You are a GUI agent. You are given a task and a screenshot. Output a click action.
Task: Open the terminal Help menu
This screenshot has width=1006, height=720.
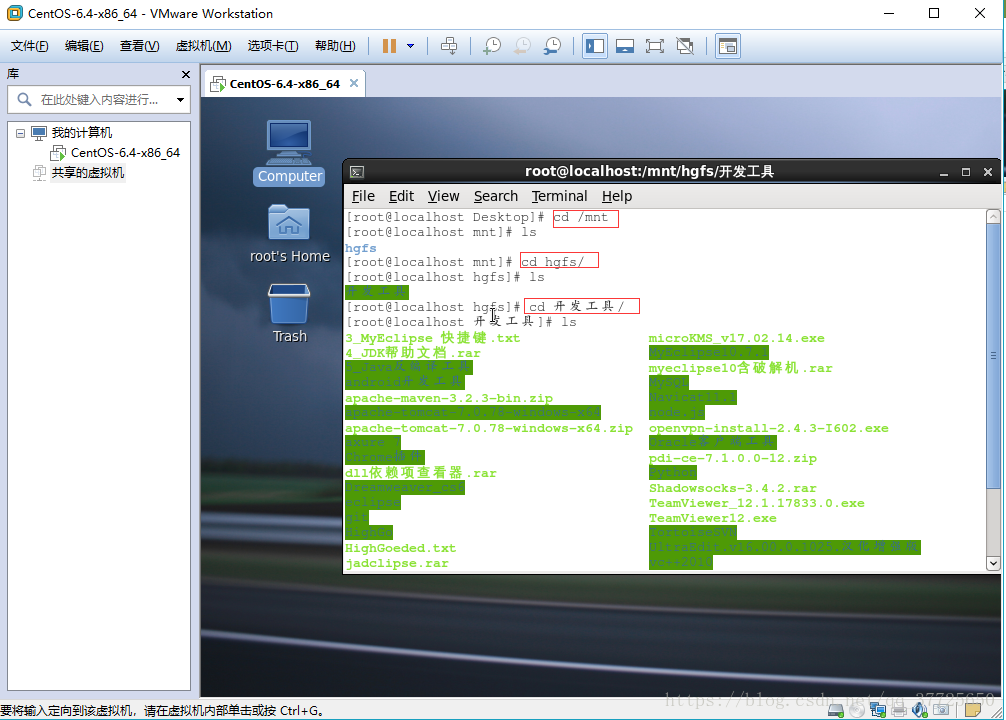pyautogui.click(x=617, y=196)
